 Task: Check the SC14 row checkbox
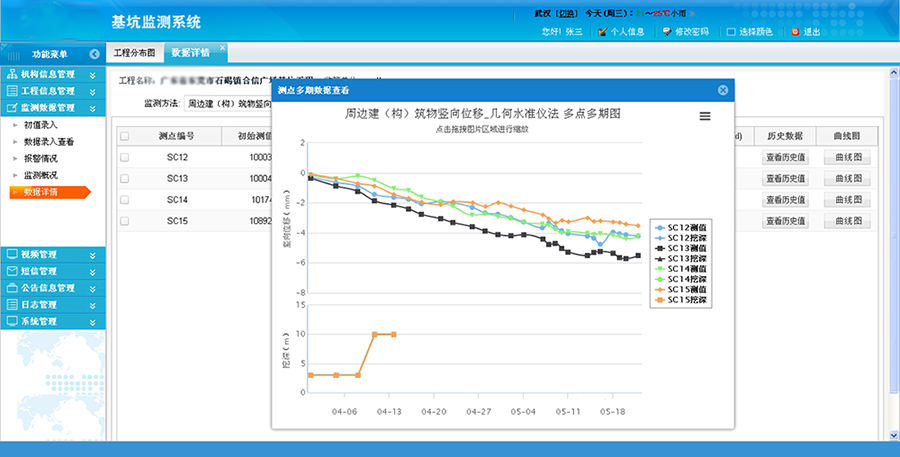tap(125, 200)
